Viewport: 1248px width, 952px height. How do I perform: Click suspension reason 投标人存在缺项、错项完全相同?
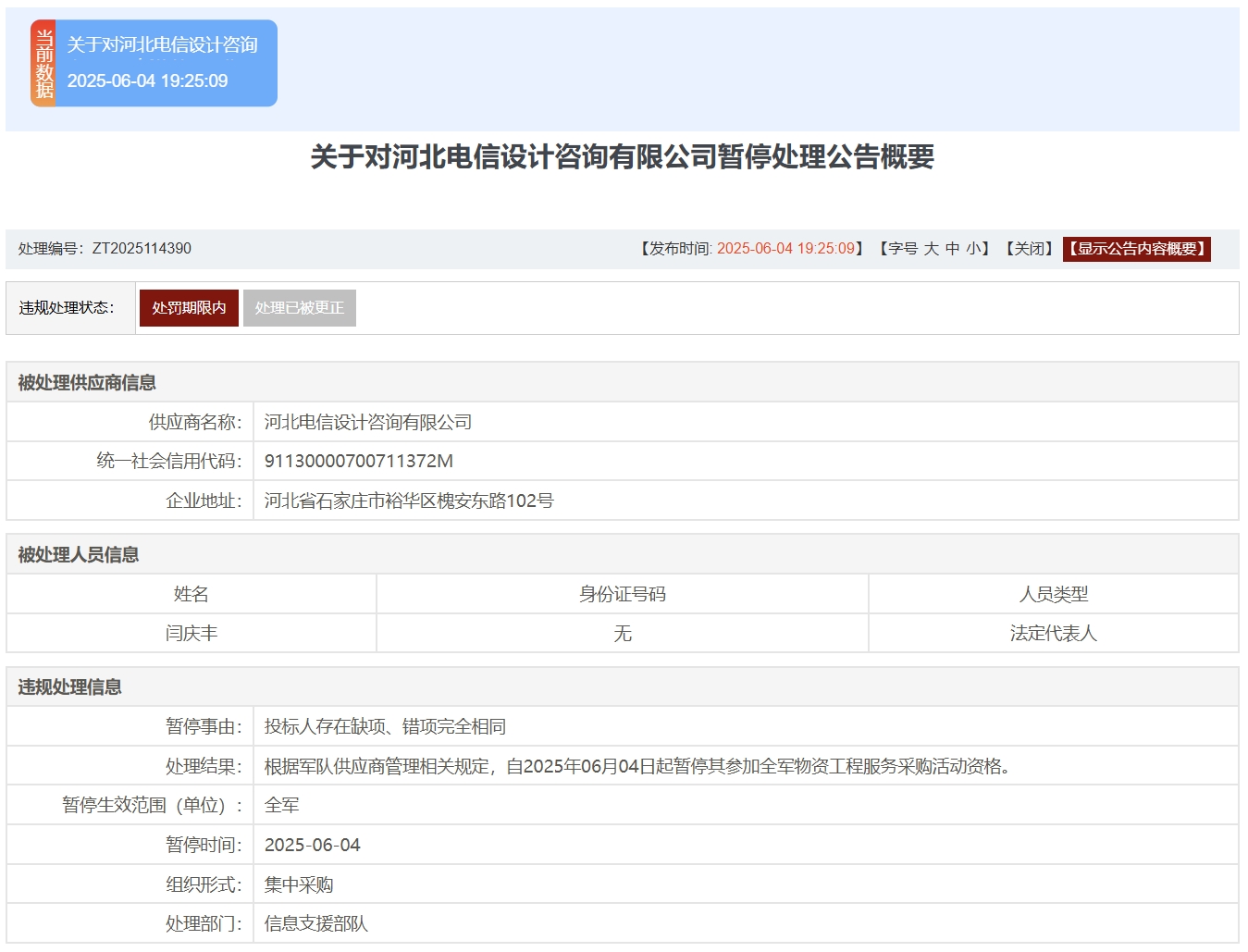tap(385, 726)
